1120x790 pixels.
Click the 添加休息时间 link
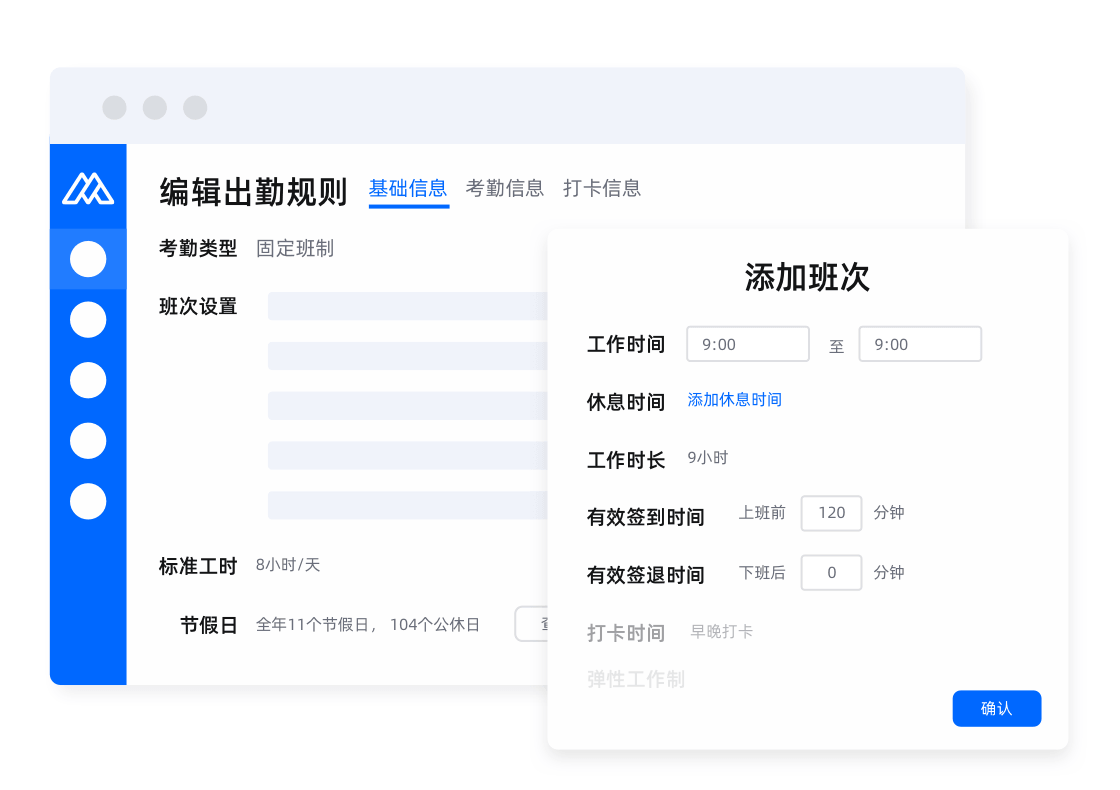pyautogui.click(x=734, y=400)
